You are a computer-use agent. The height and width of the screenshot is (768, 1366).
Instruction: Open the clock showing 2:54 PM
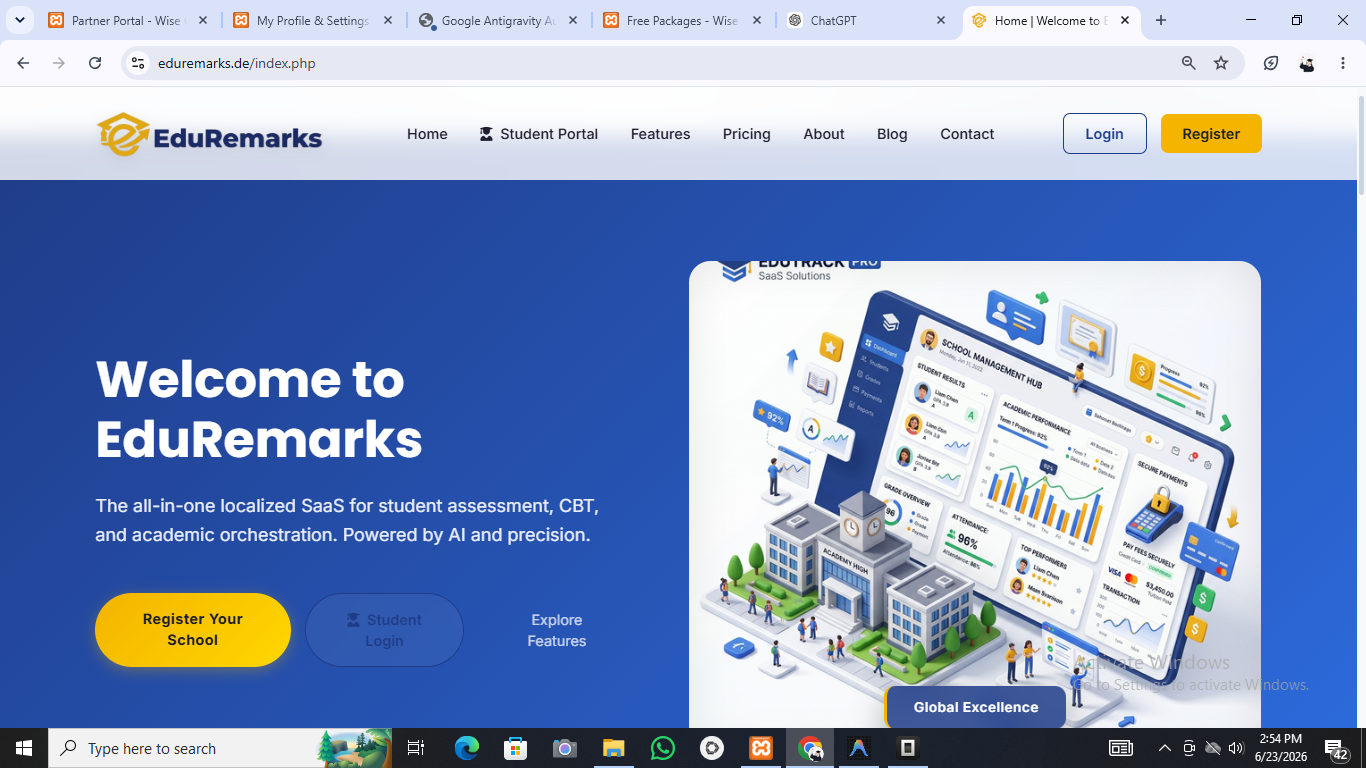[x=1281, y=748]
